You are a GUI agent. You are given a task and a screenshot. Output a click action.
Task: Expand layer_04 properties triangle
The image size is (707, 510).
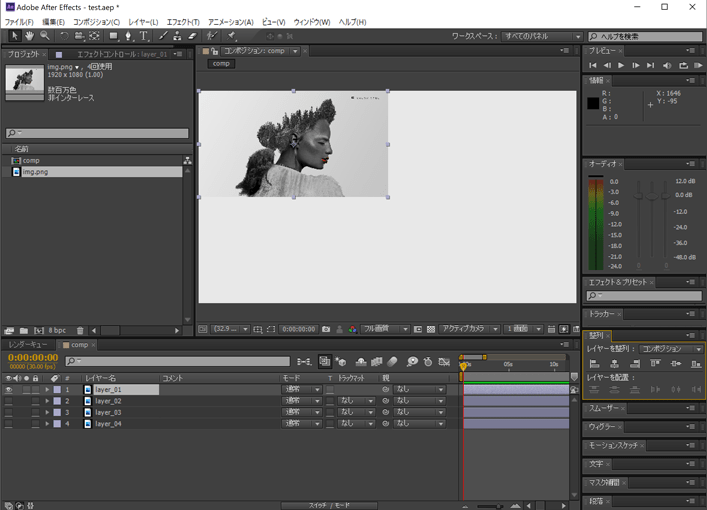[47, 424]
